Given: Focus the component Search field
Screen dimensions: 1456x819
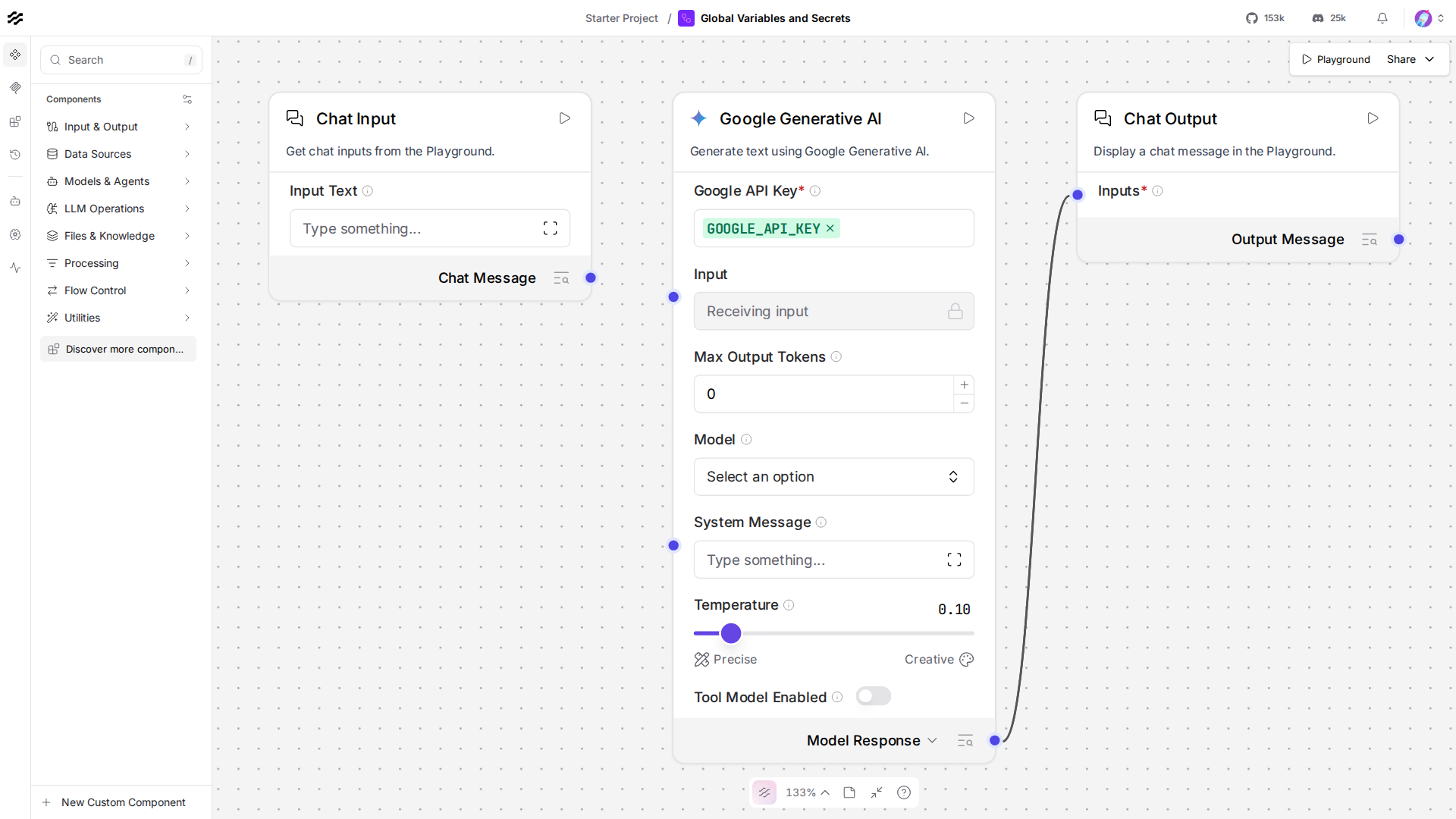Looking at the screenshot, I should tap(121, 60).
